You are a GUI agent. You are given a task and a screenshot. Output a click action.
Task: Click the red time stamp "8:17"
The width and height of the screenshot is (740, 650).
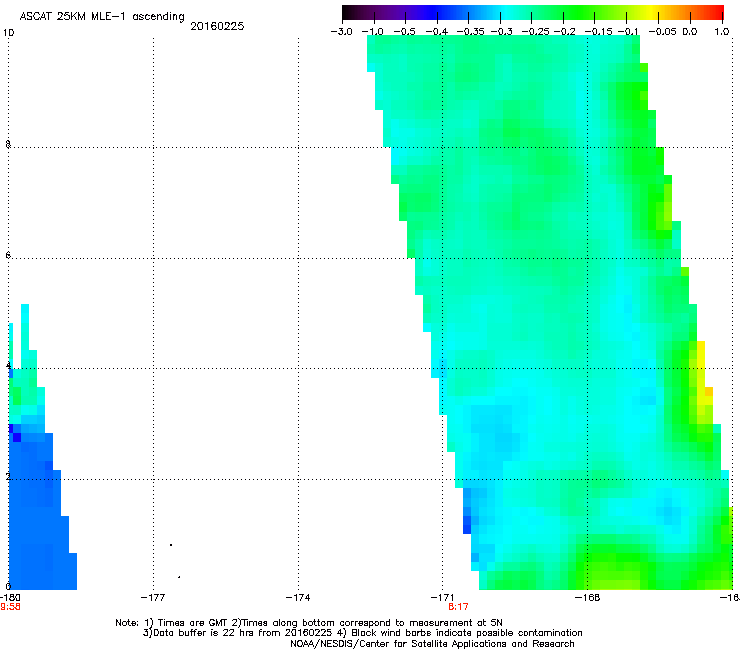(x=458, y=607)
